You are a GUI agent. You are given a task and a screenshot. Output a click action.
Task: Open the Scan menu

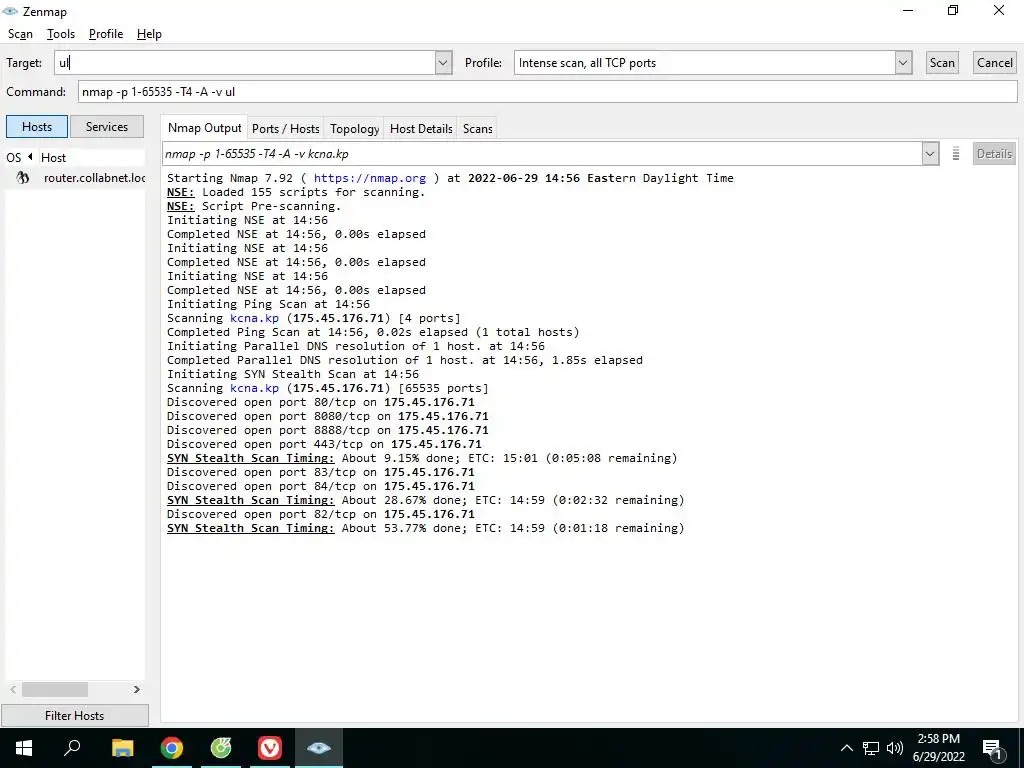20,34
